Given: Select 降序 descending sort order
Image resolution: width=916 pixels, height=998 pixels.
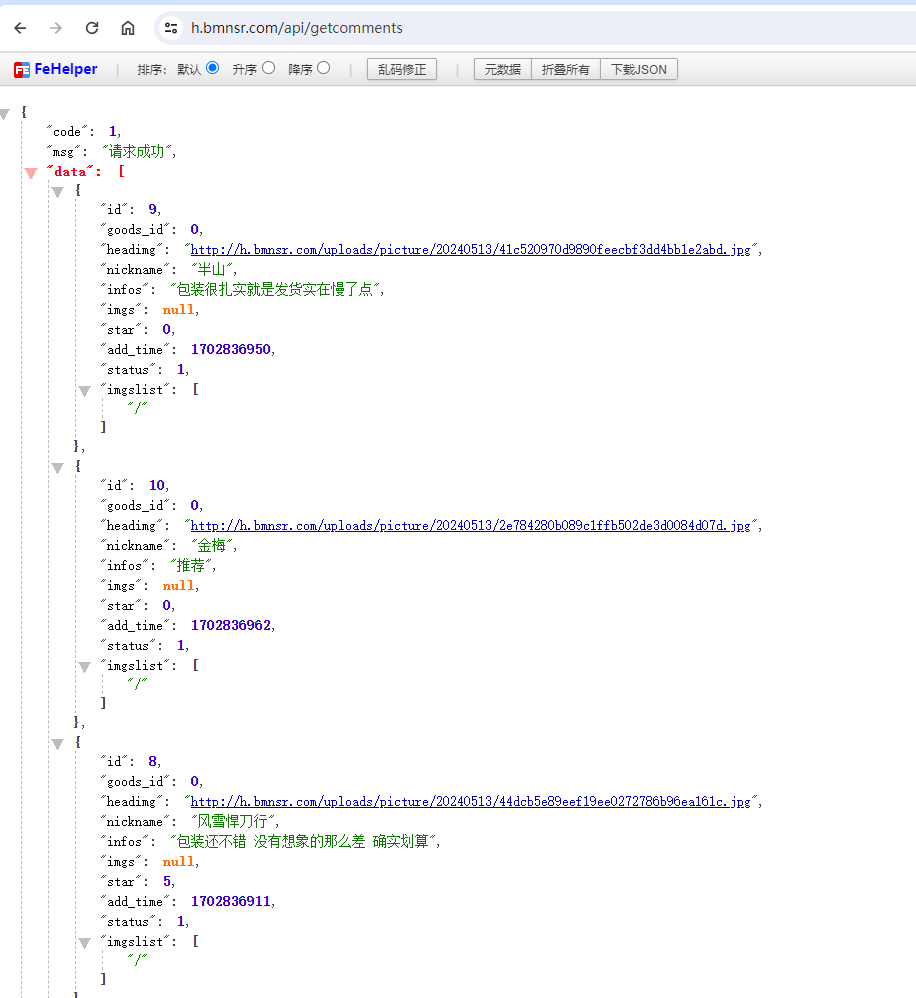Looking at the screenshot, I should click(x=323, y=67).
